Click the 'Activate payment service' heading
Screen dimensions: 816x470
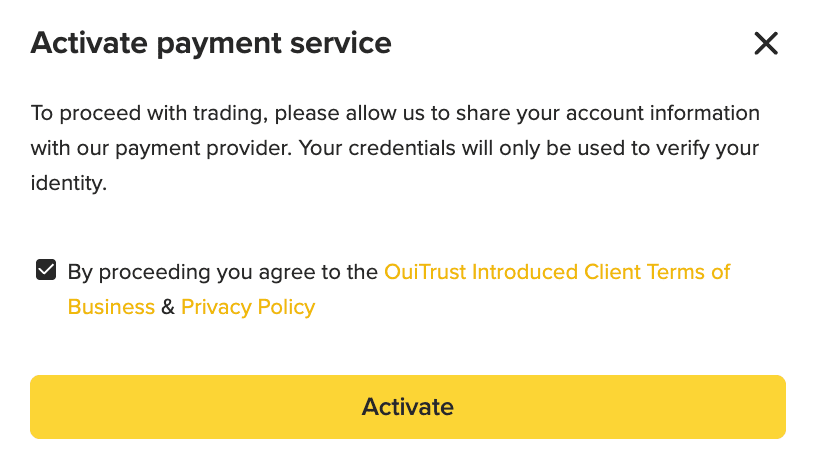(211, 43)
